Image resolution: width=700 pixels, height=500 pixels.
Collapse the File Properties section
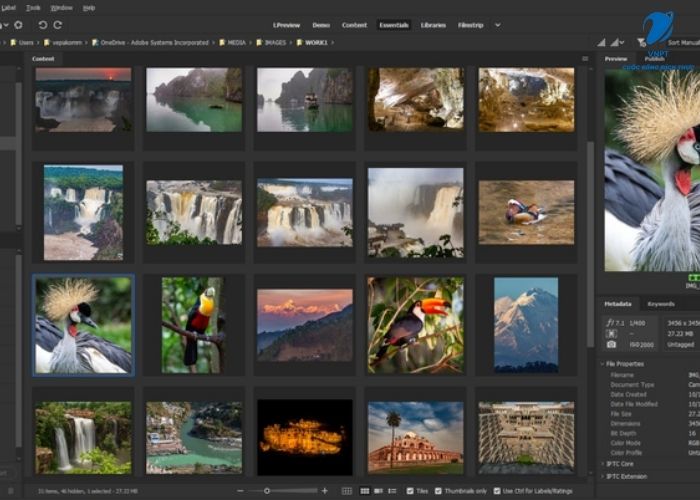602,364
